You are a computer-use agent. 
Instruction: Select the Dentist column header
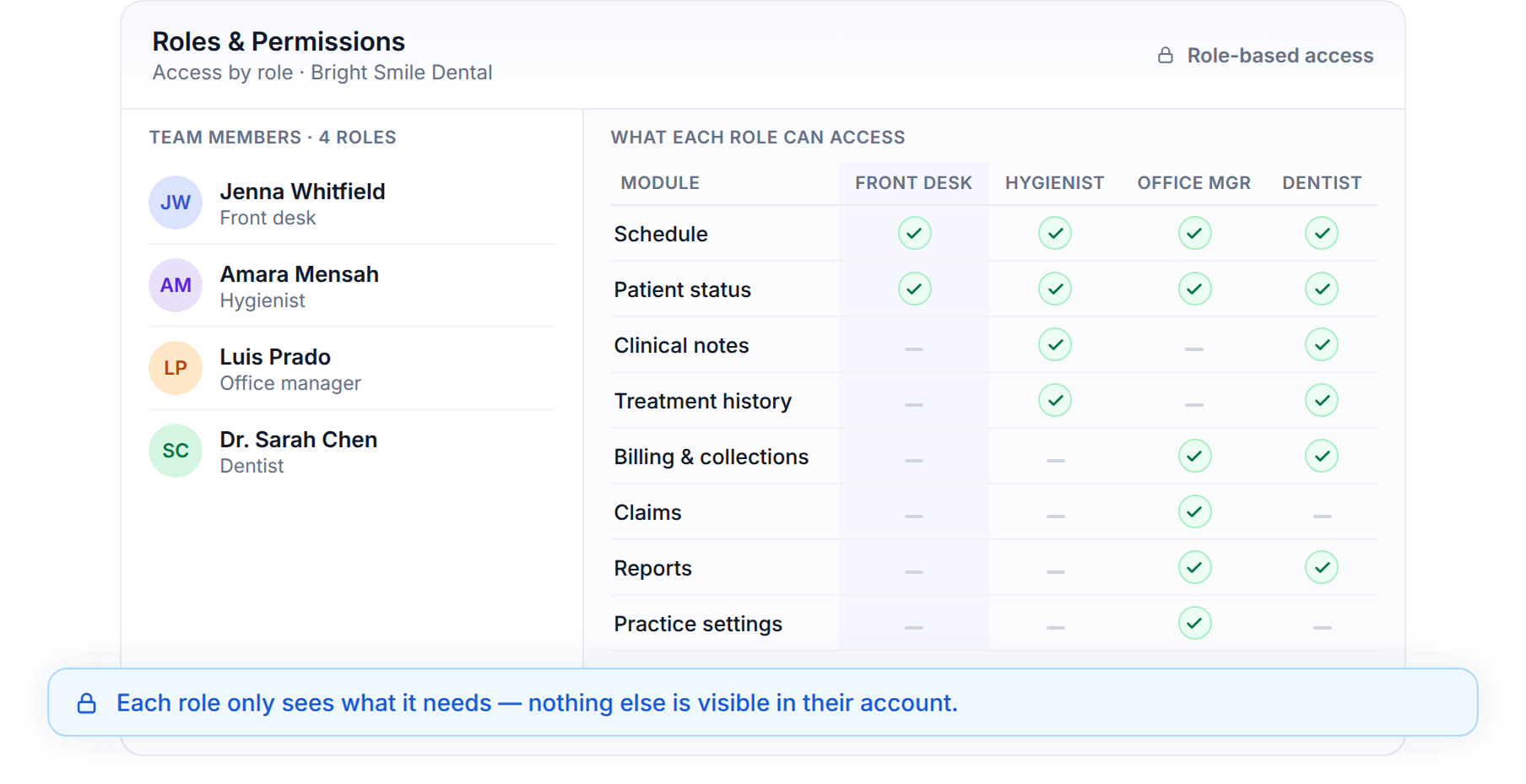point(1322,183)
